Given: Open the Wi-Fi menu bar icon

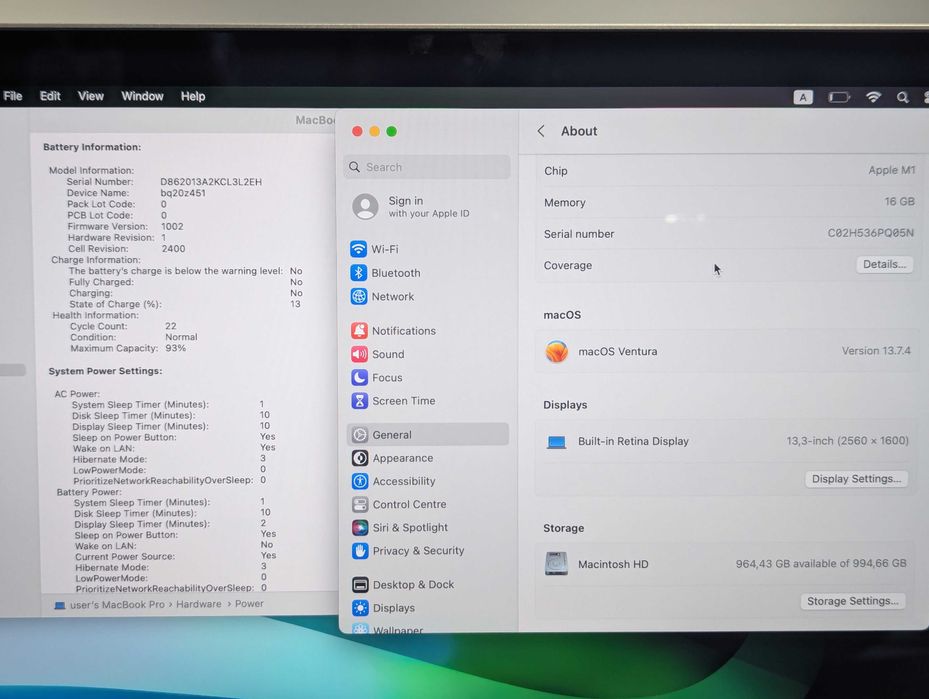Looking at the screenshot, I should (873, 97).
